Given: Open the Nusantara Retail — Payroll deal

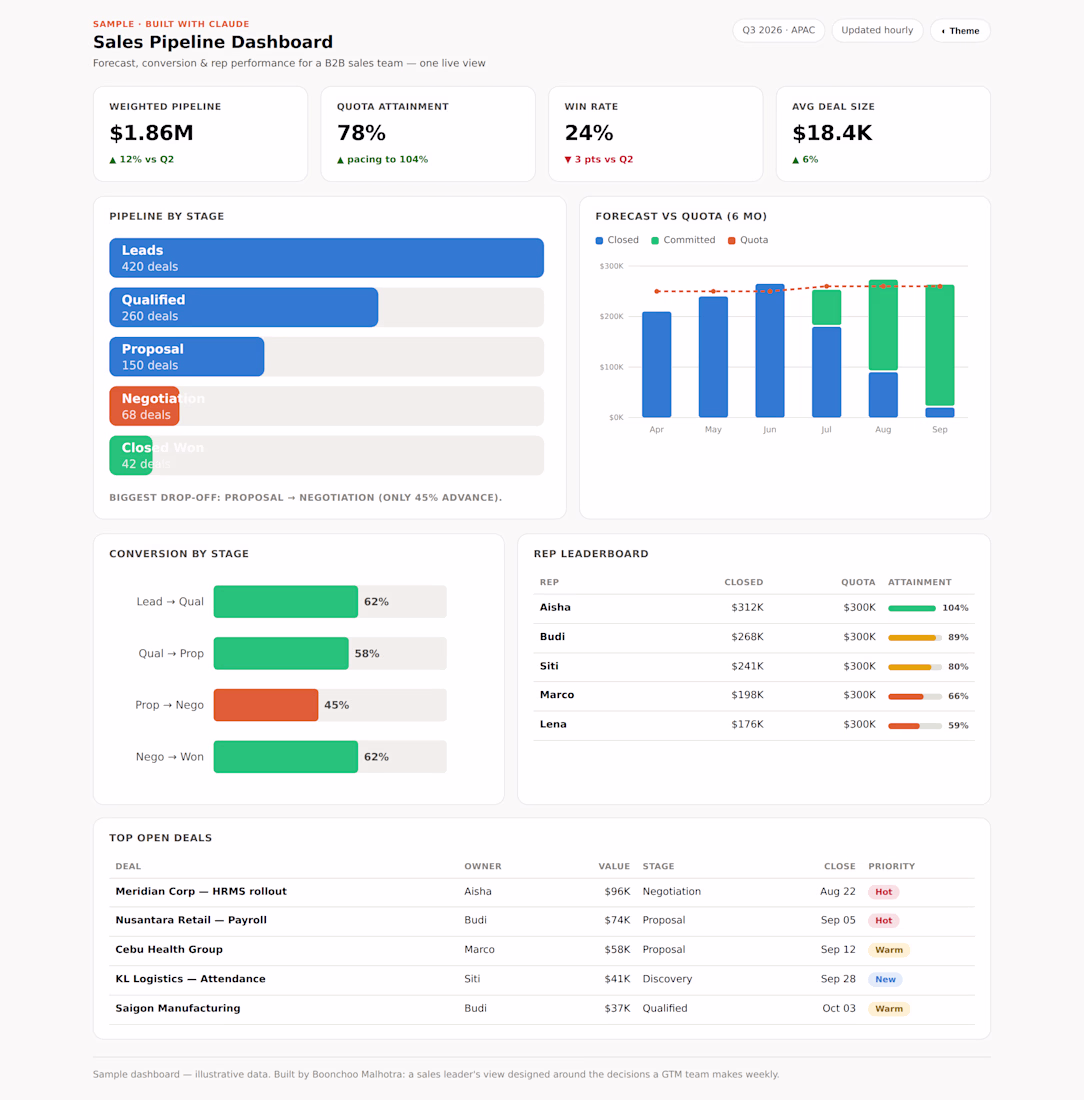Looking at the screenshot, I should pos(191,920).
